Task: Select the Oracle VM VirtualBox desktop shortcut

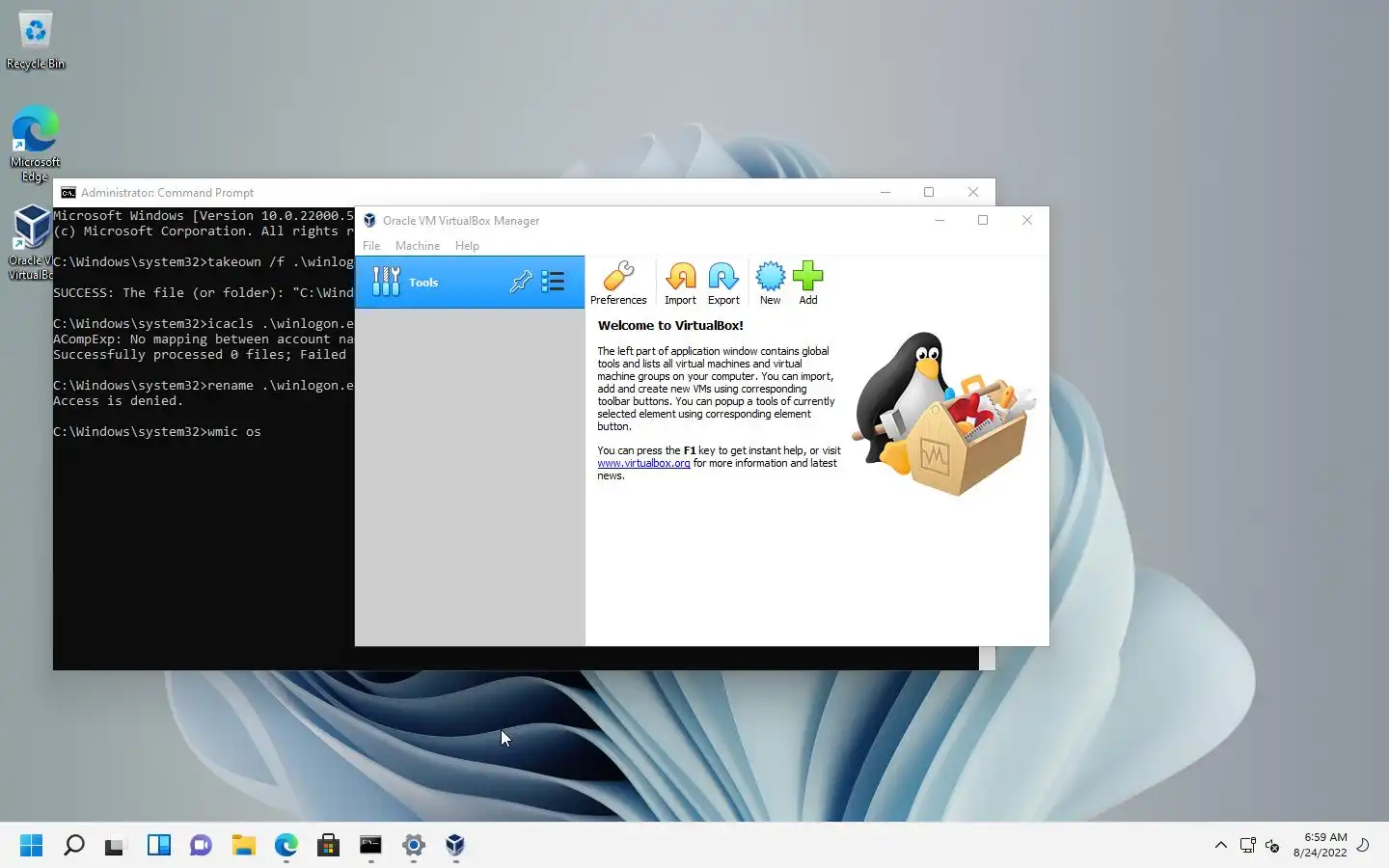Action: pos(31,242)
